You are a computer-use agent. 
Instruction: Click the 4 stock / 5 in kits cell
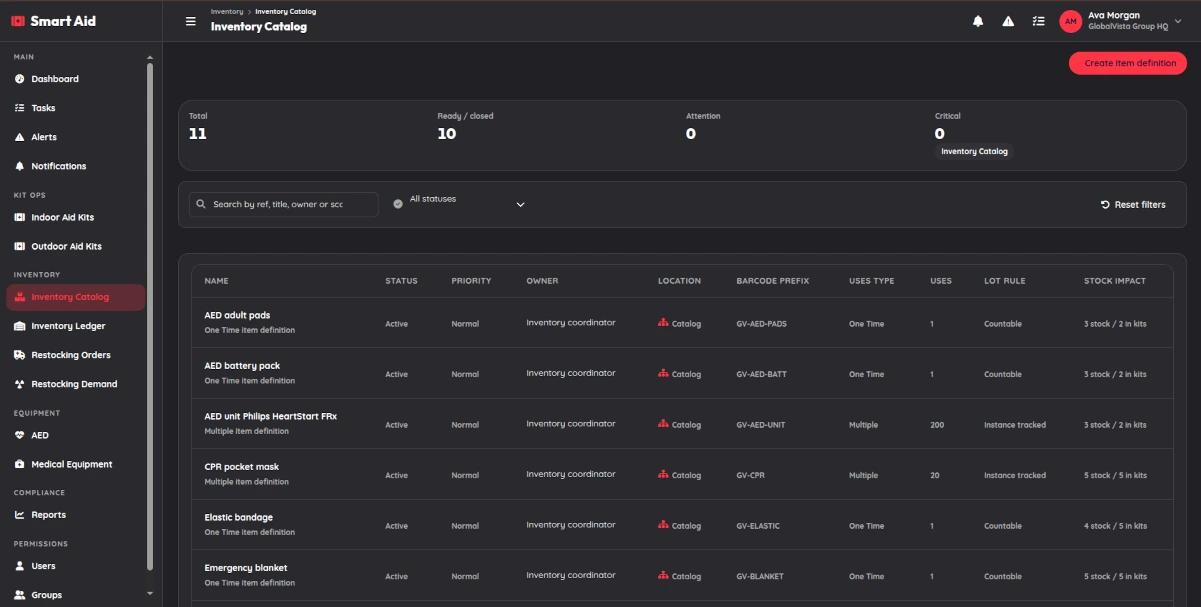(1115, 526)
